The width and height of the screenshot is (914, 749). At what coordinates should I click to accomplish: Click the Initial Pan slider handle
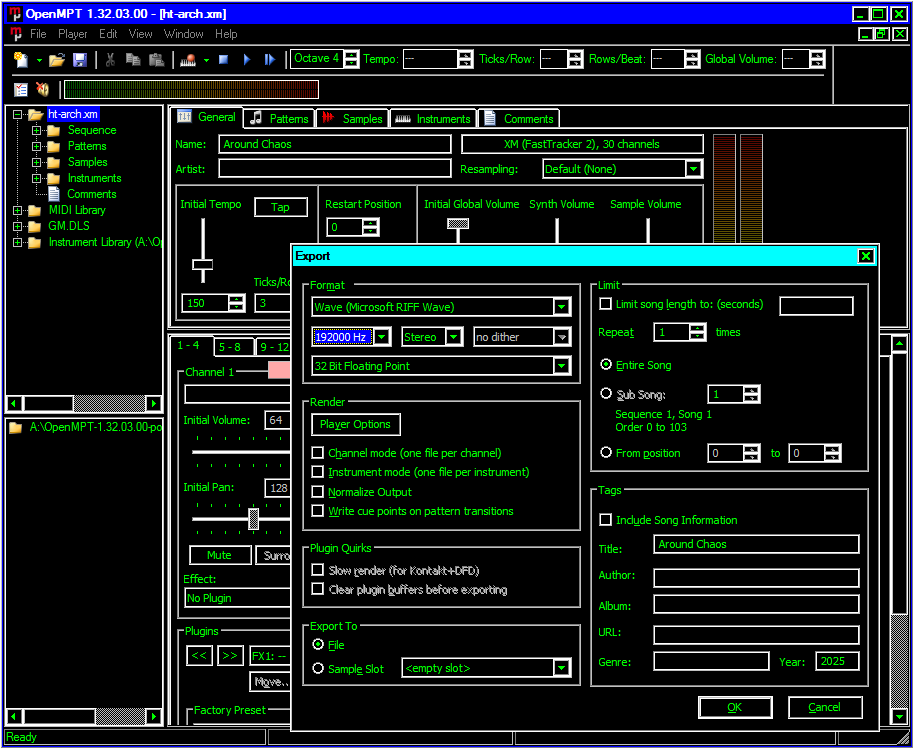254,518
